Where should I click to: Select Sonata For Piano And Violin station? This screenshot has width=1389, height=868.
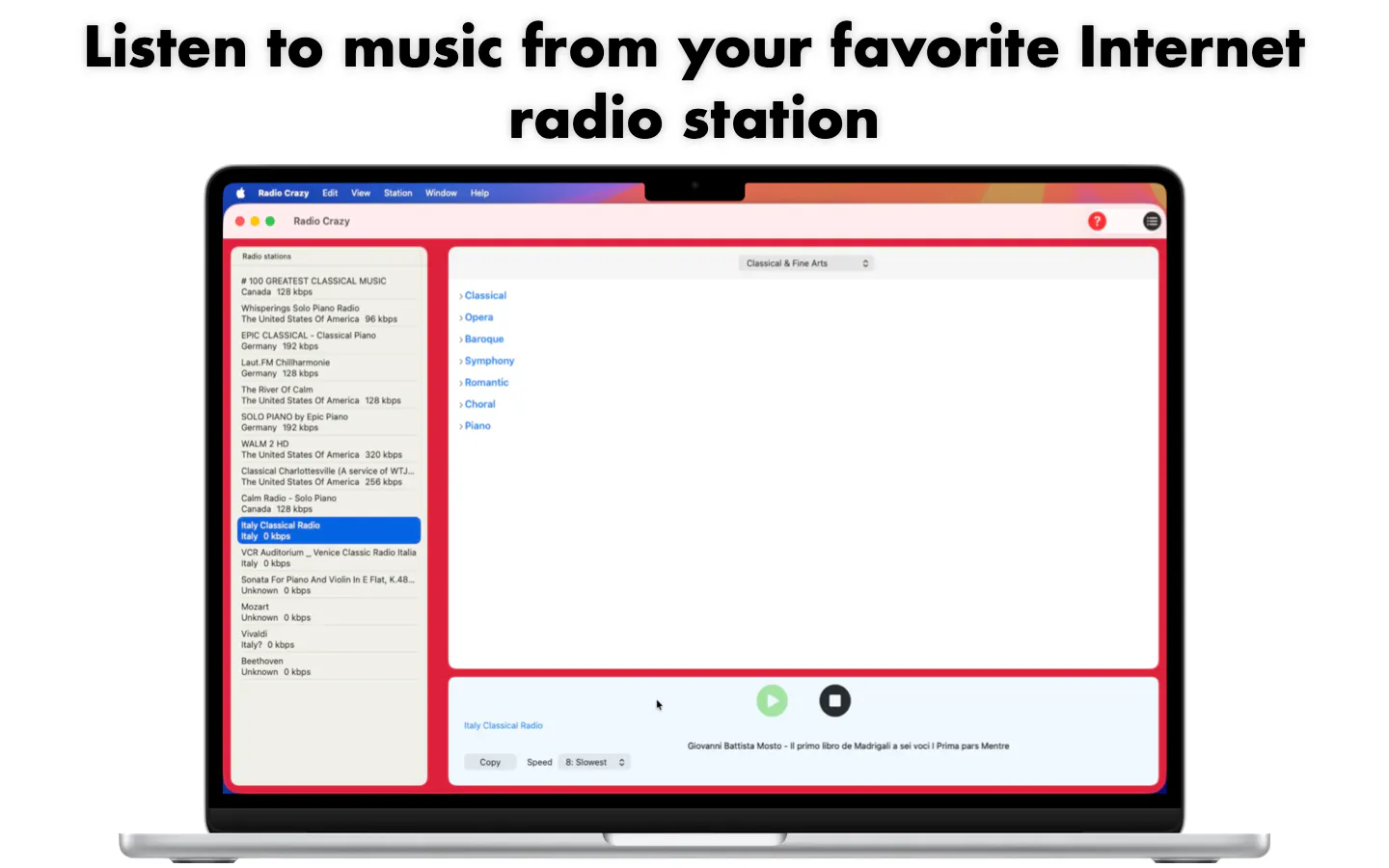pos(329,584)
